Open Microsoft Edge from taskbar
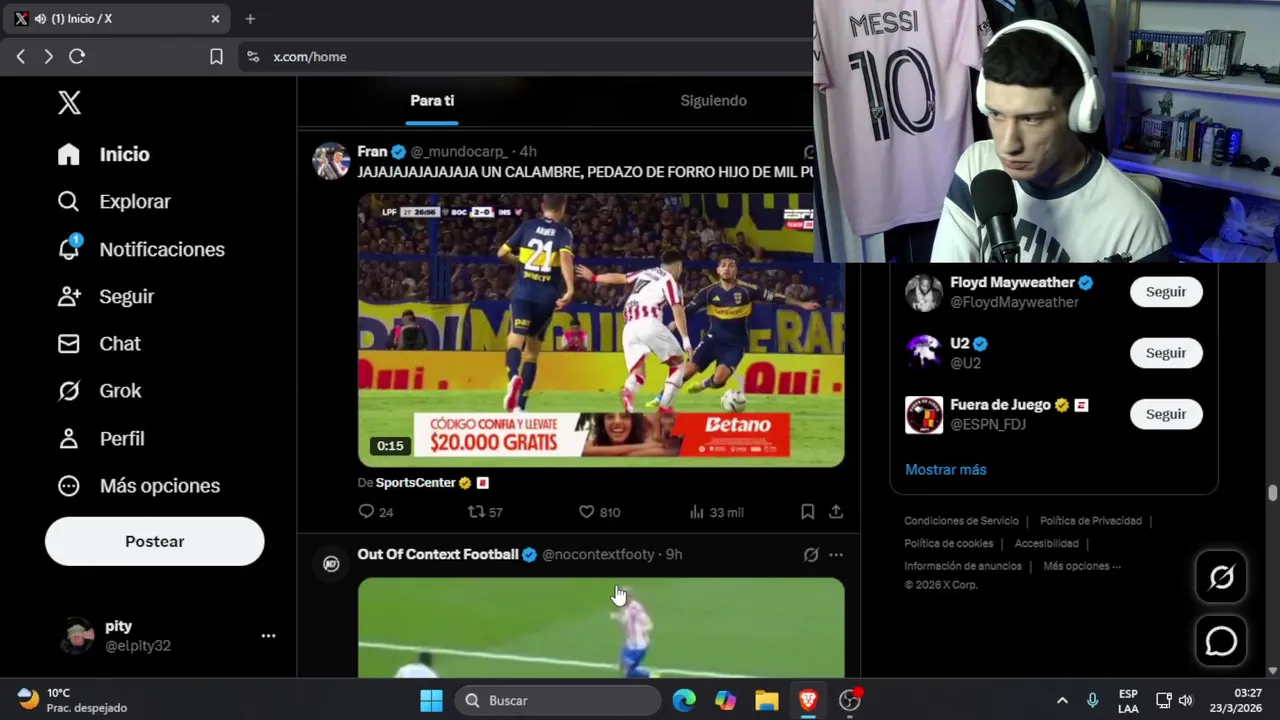 [684, 700]
